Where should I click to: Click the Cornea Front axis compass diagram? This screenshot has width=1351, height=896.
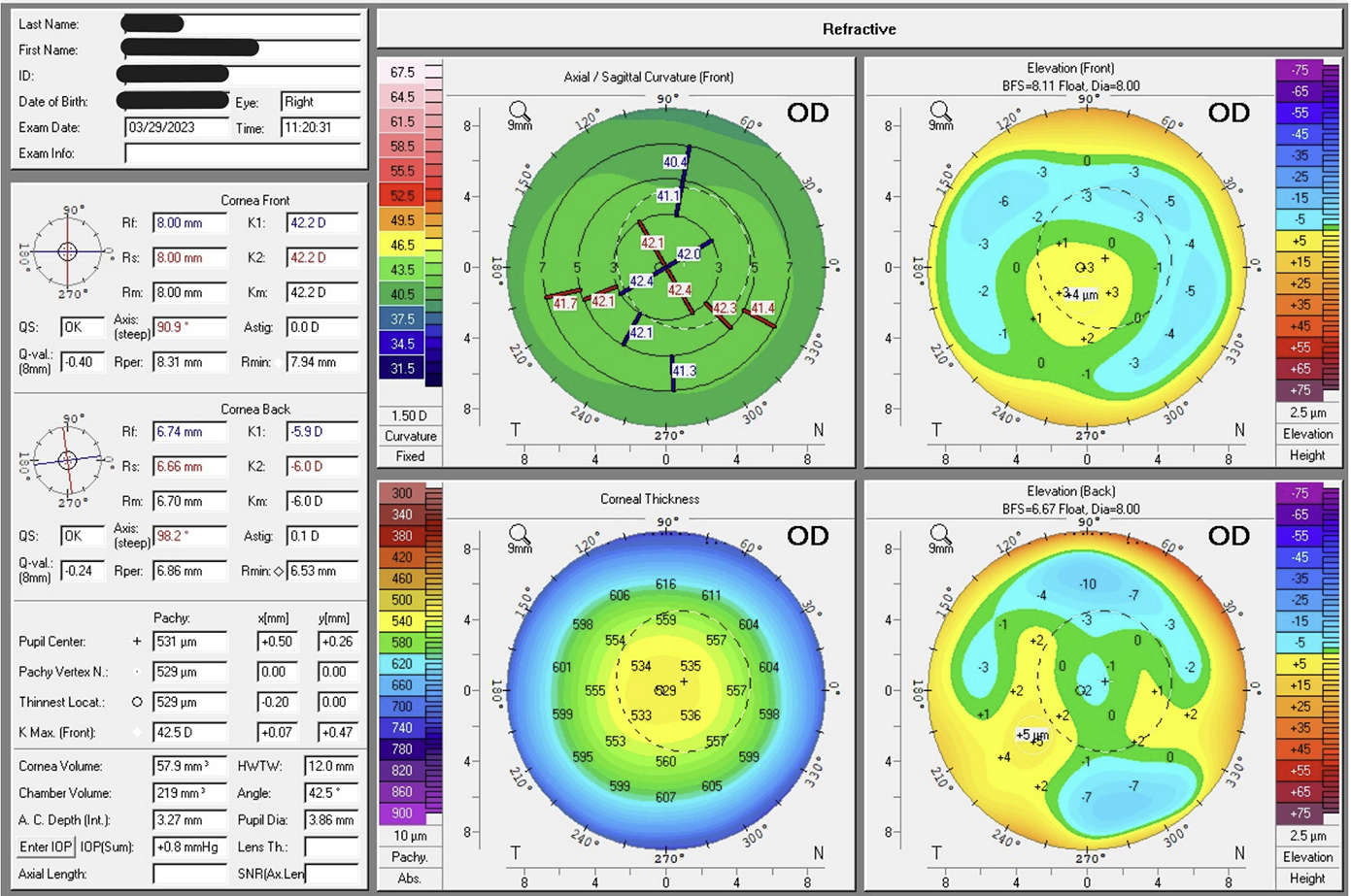point(67,251)
